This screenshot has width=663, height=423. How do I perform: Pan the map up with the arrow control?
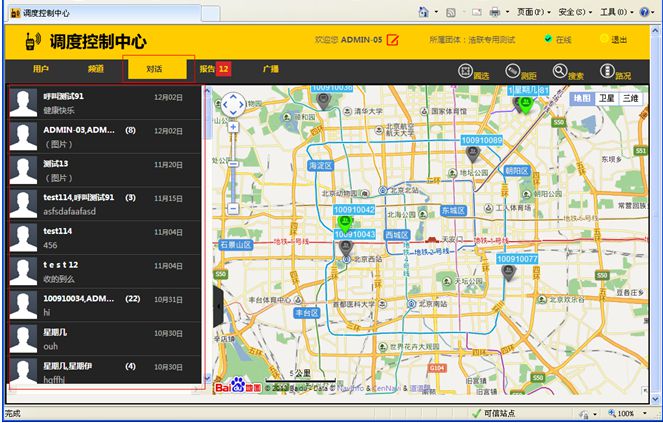233,96
